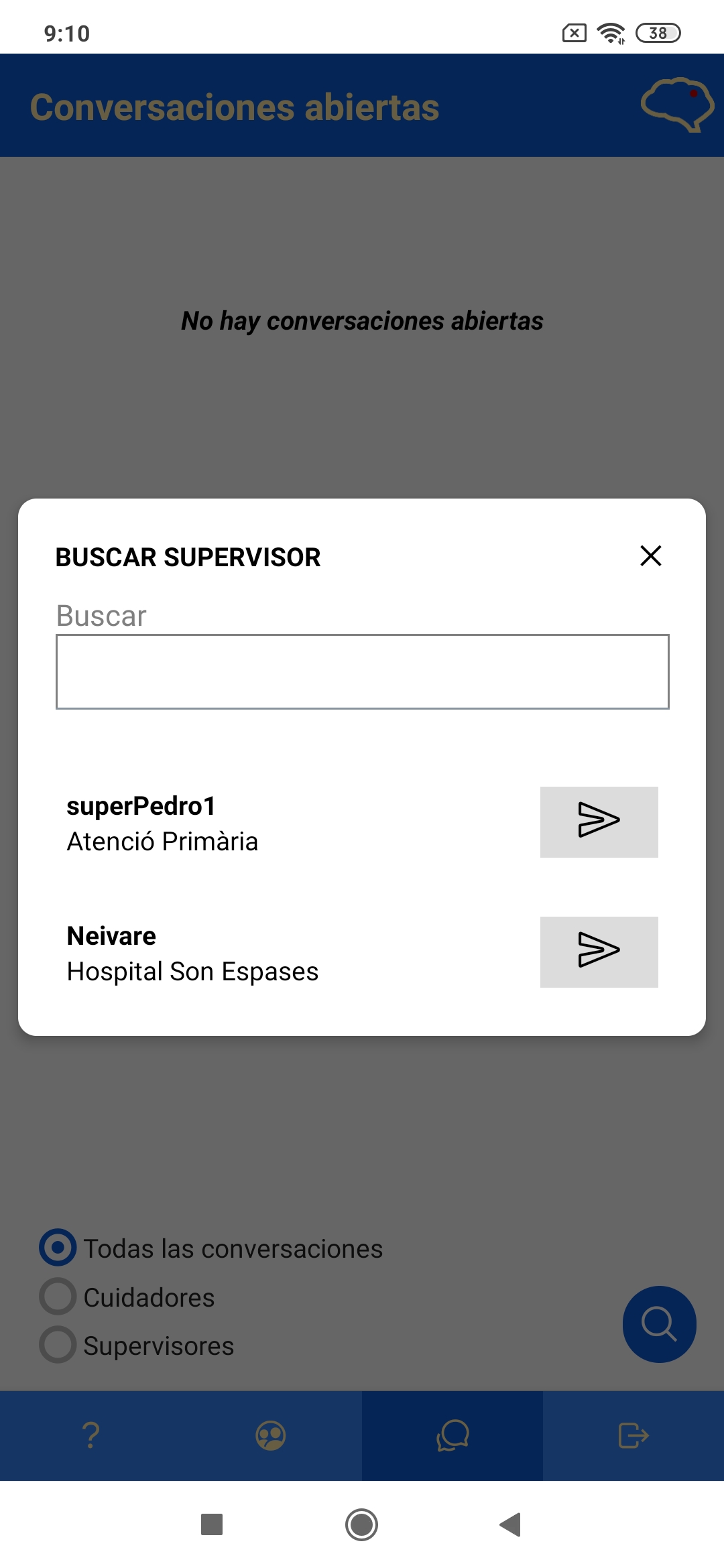
Task: Tap the blue search floating button
Action: (659, 1324)
